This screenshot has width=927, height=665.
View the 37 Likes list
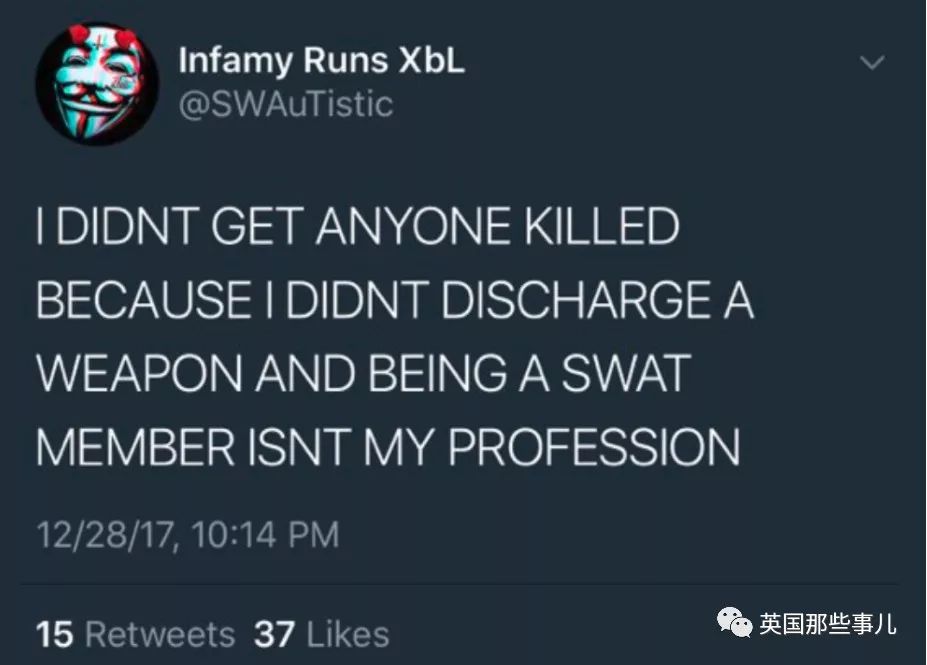point(322,635)
